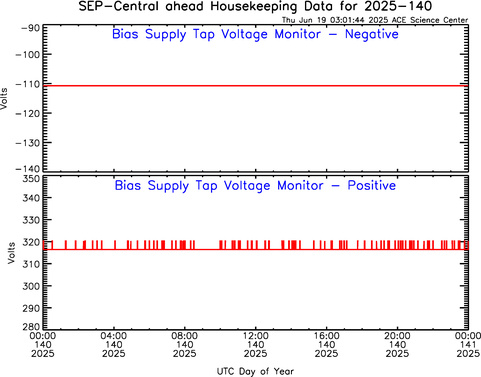
Task: Click the -110 tick label on the upper axis
Action: click(x=27, y=84)
